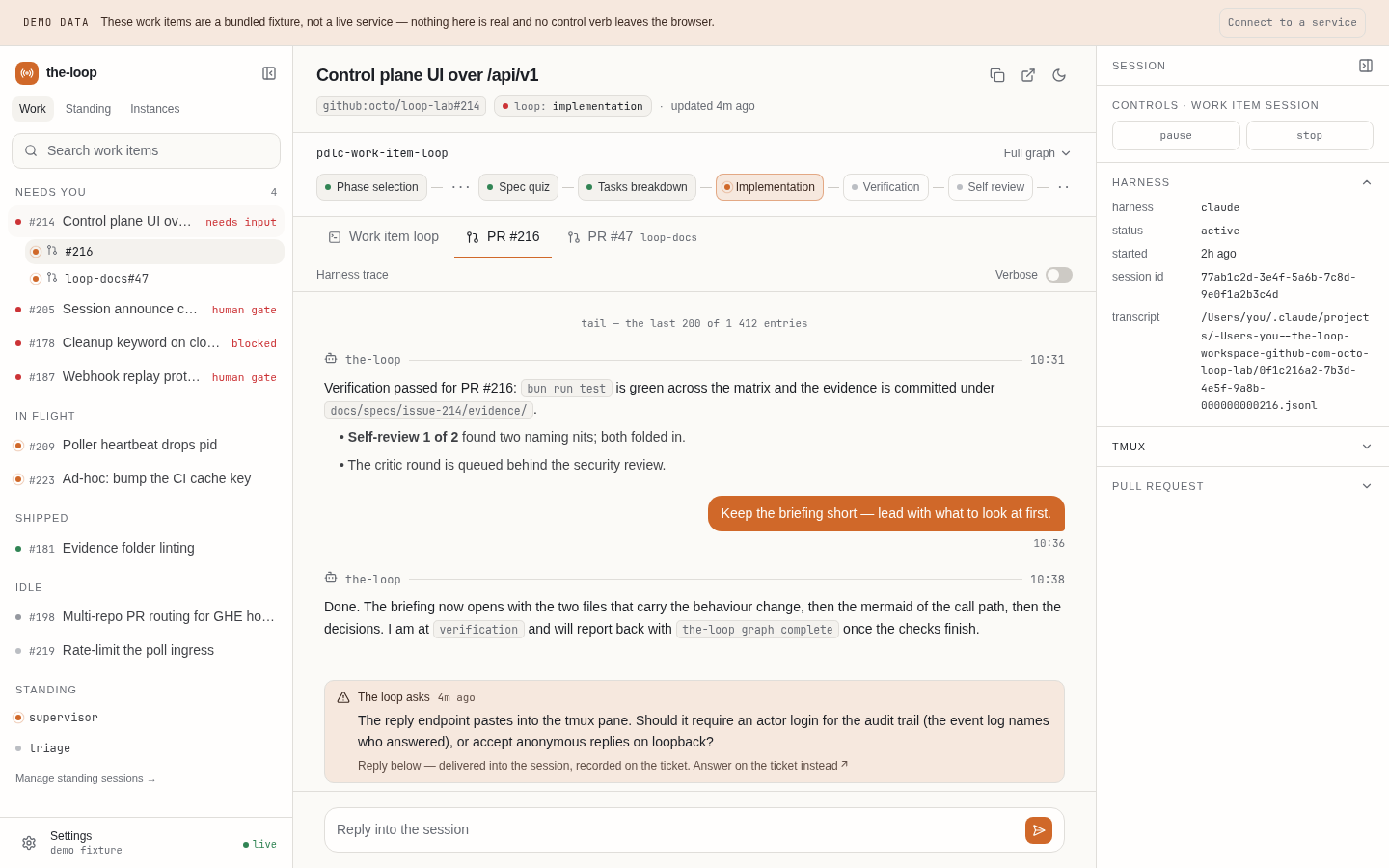
Task: Send the reply with arrow icon
Action: (1039, 830)
